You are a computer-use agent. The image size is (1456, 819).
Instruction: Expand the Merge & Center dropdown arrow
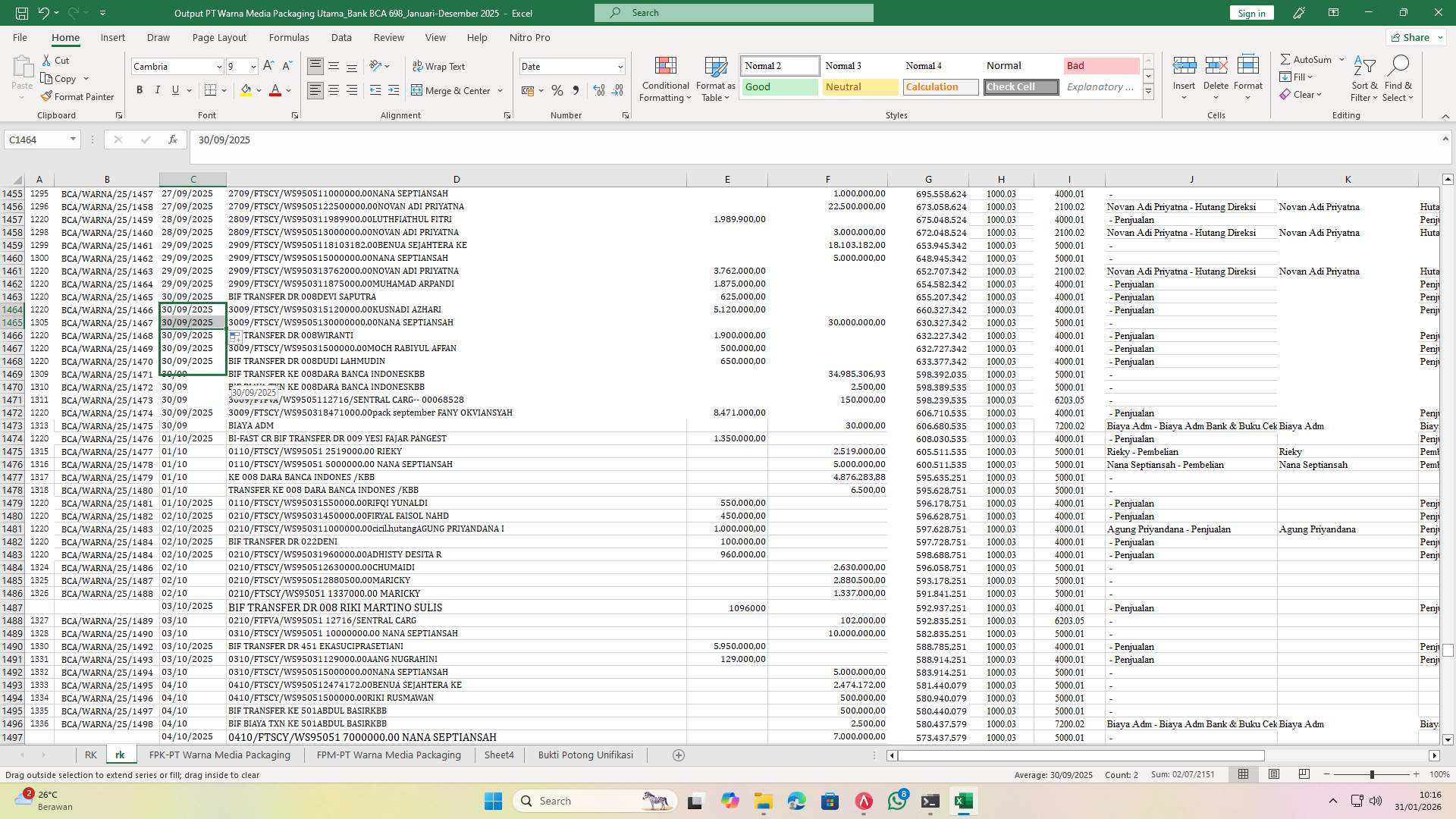coord(499,90)
